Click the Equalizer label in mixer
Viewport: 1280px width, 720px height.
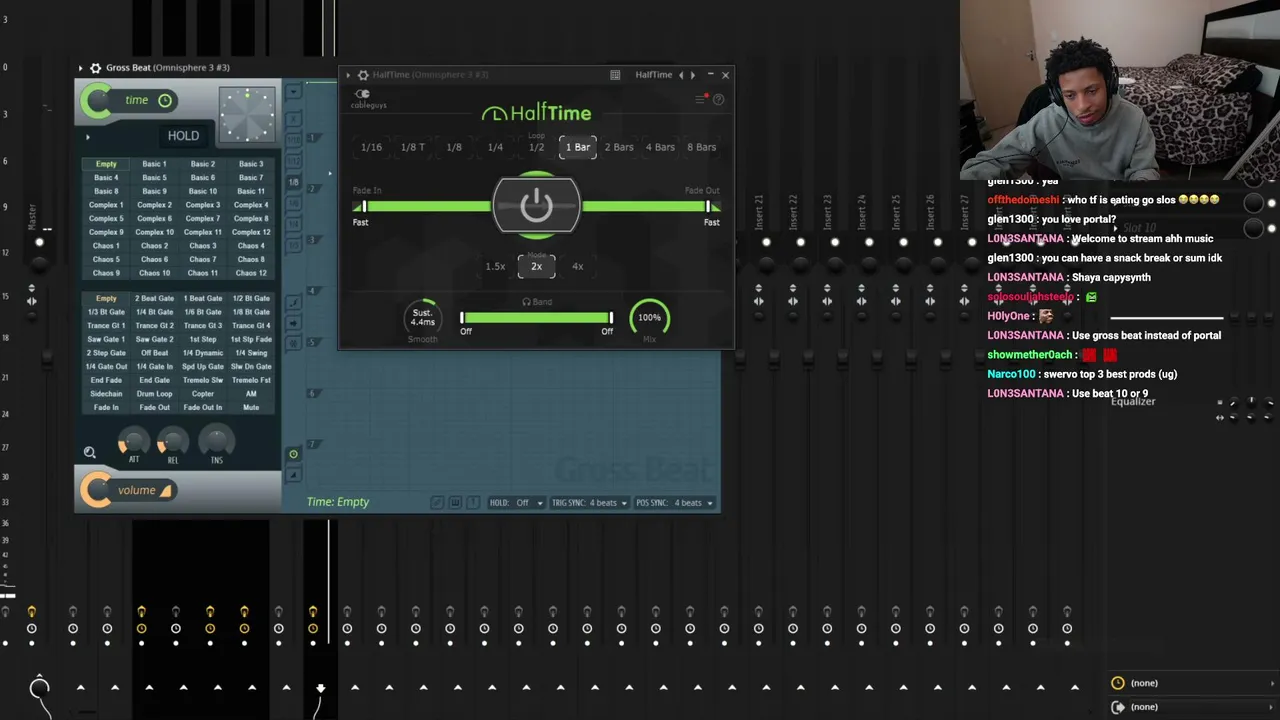[x=1133, y=402]
